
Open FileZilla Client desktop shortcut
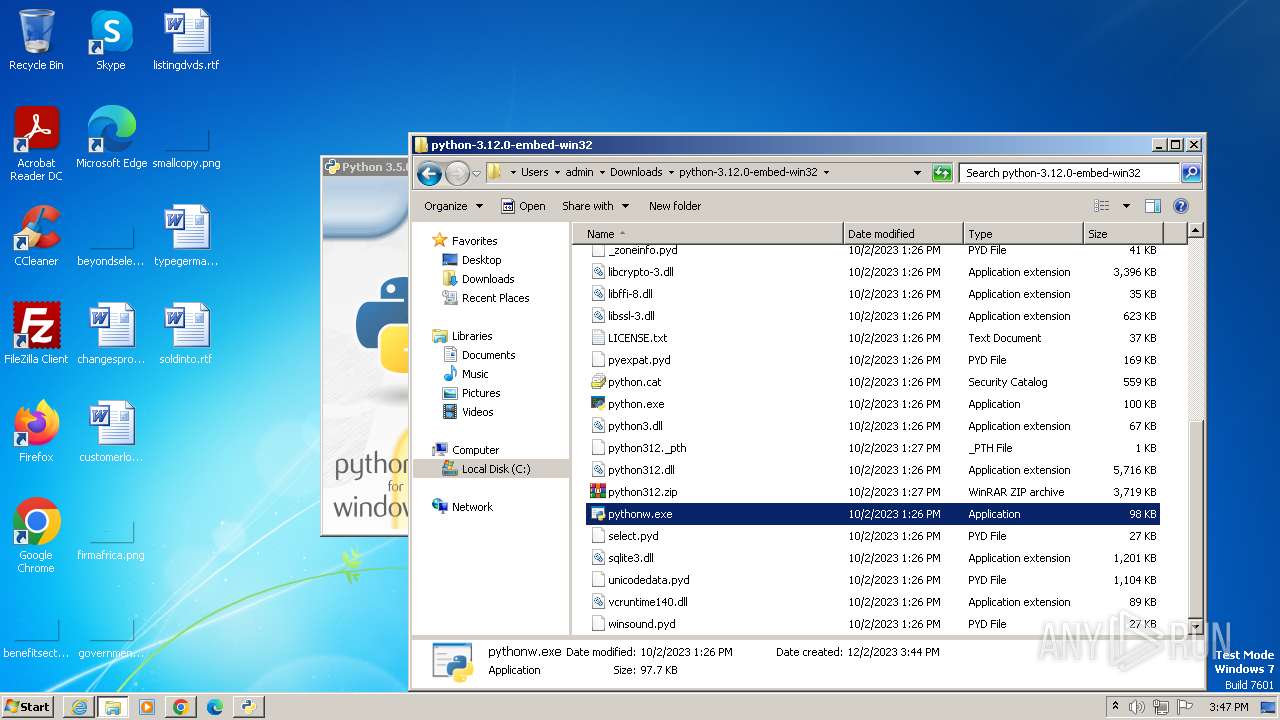click(36, 334)
